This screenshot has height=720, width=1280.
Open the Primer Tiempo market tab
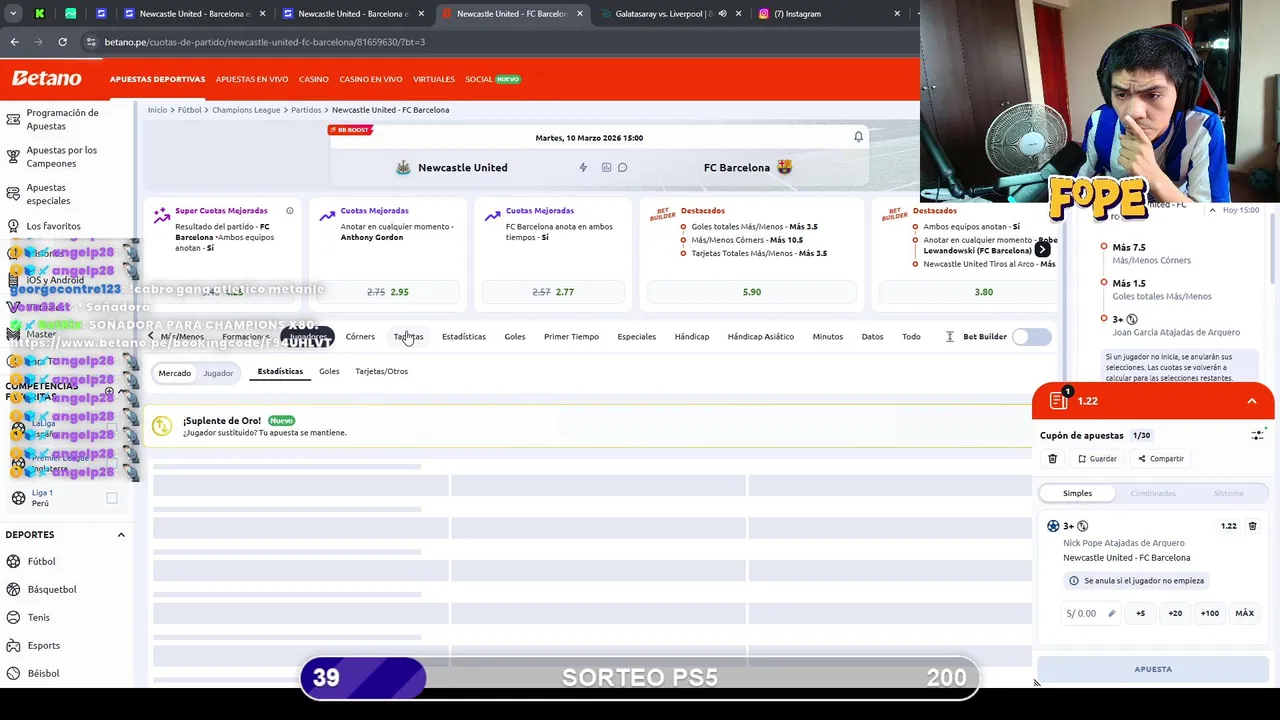coord(571,337)
